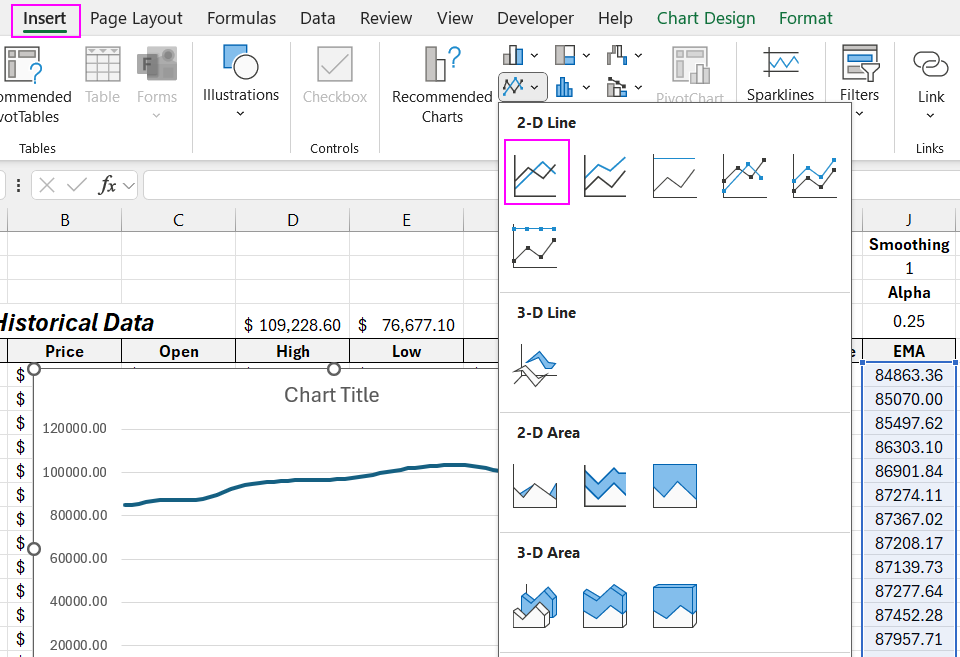960x657 pixels.
Task: Select the 100% Stacked Line chart type
Action: tap(674, 170)
